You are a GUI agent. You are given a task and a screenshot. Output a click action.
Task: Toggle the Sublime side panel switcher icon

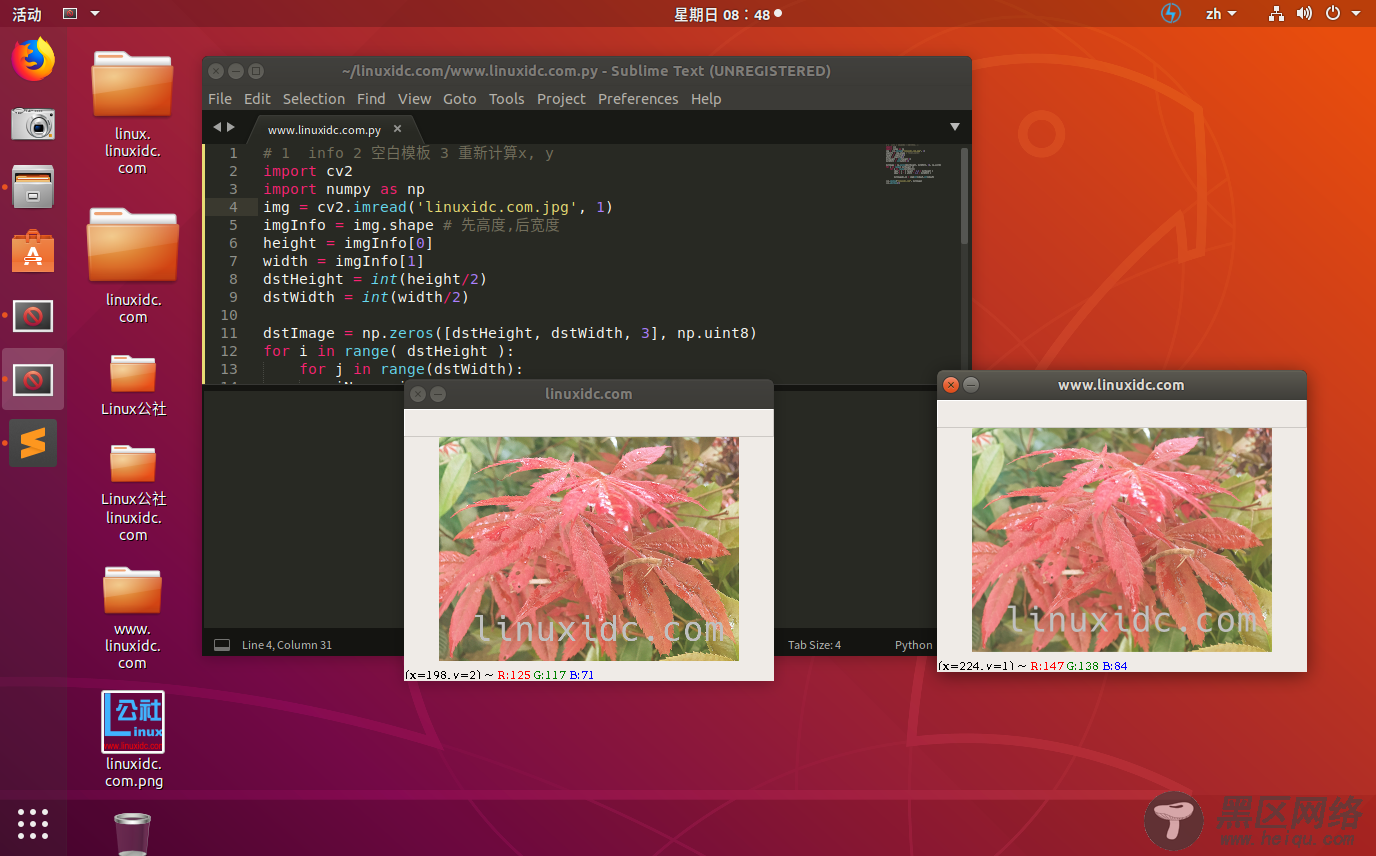[222, 645]
